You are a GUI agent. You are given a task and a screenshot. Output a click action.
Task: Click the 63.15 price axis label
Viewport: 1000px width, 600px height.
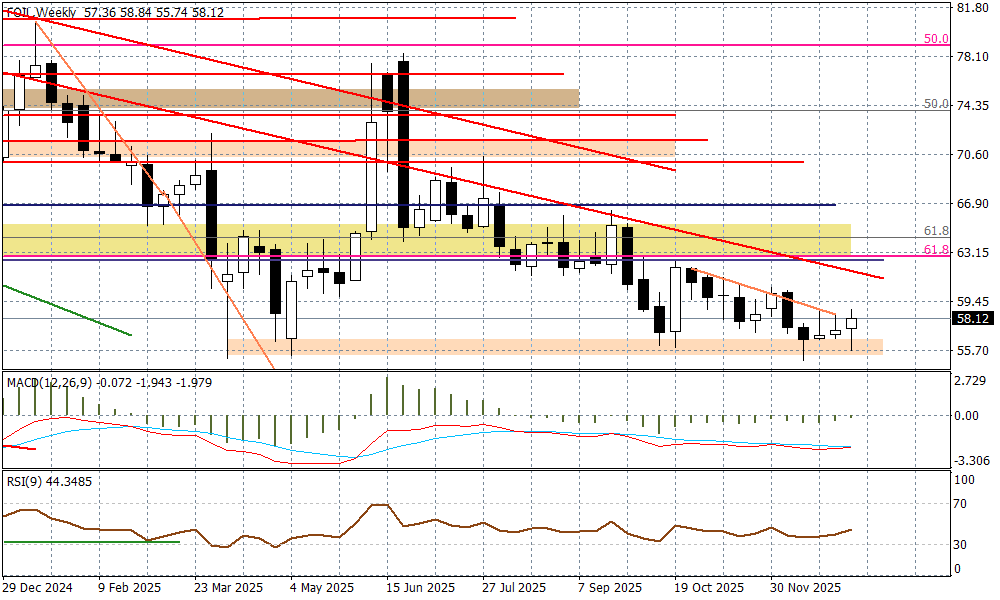point(973,253)
